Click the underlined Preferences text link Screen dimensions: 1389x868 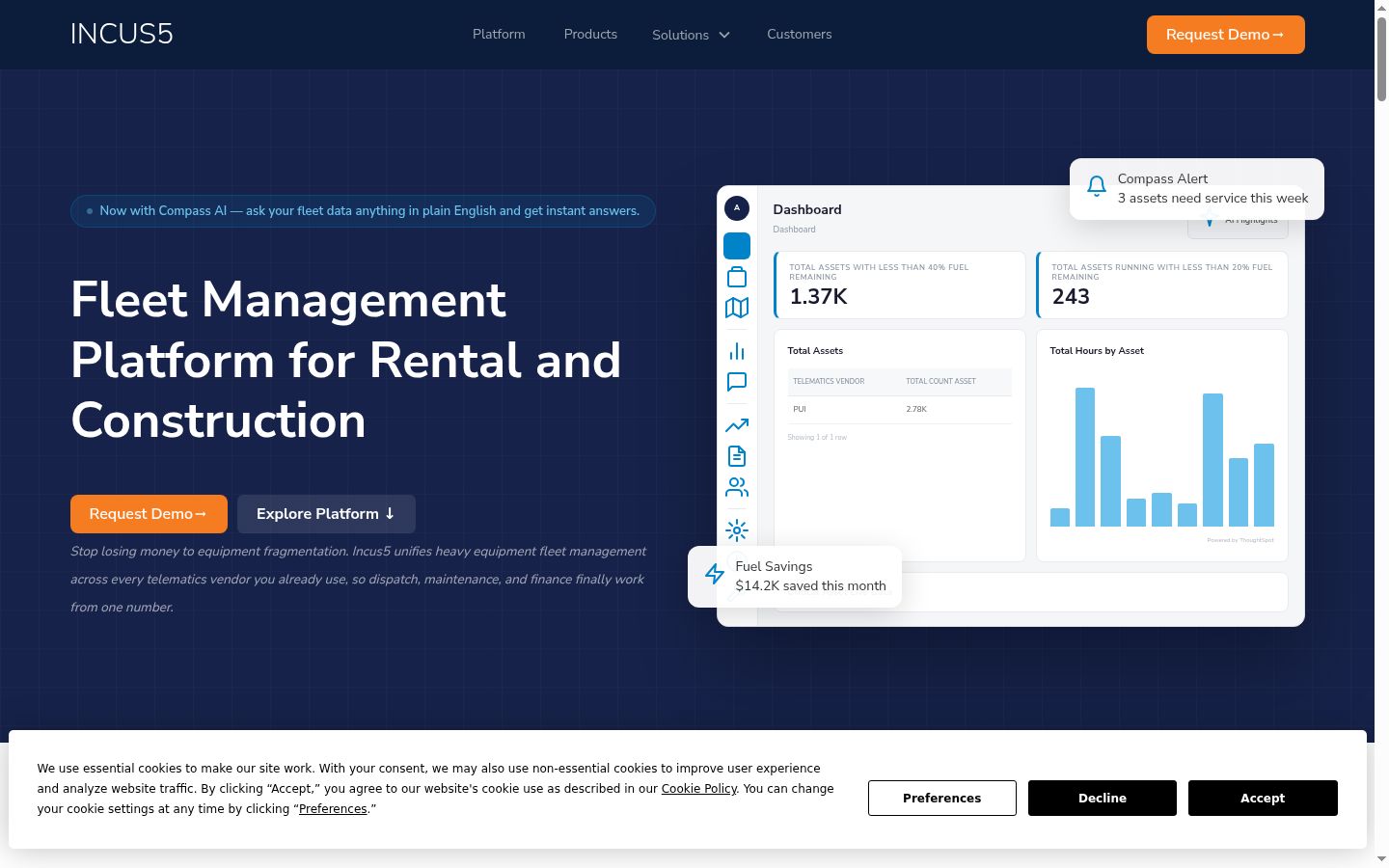(333, 809)
